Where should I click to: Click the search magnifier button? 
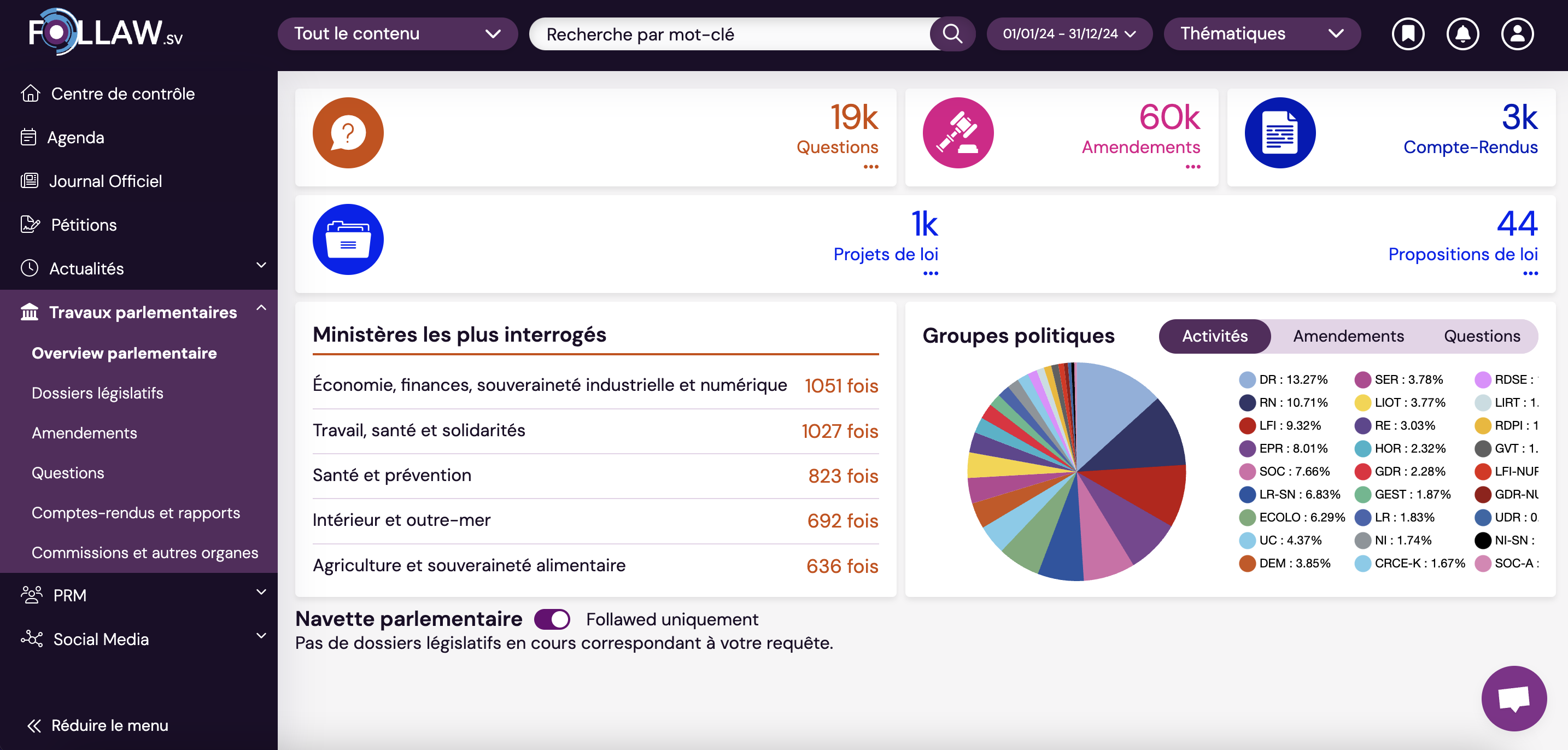pyautogui.click(x=952, y=33)
